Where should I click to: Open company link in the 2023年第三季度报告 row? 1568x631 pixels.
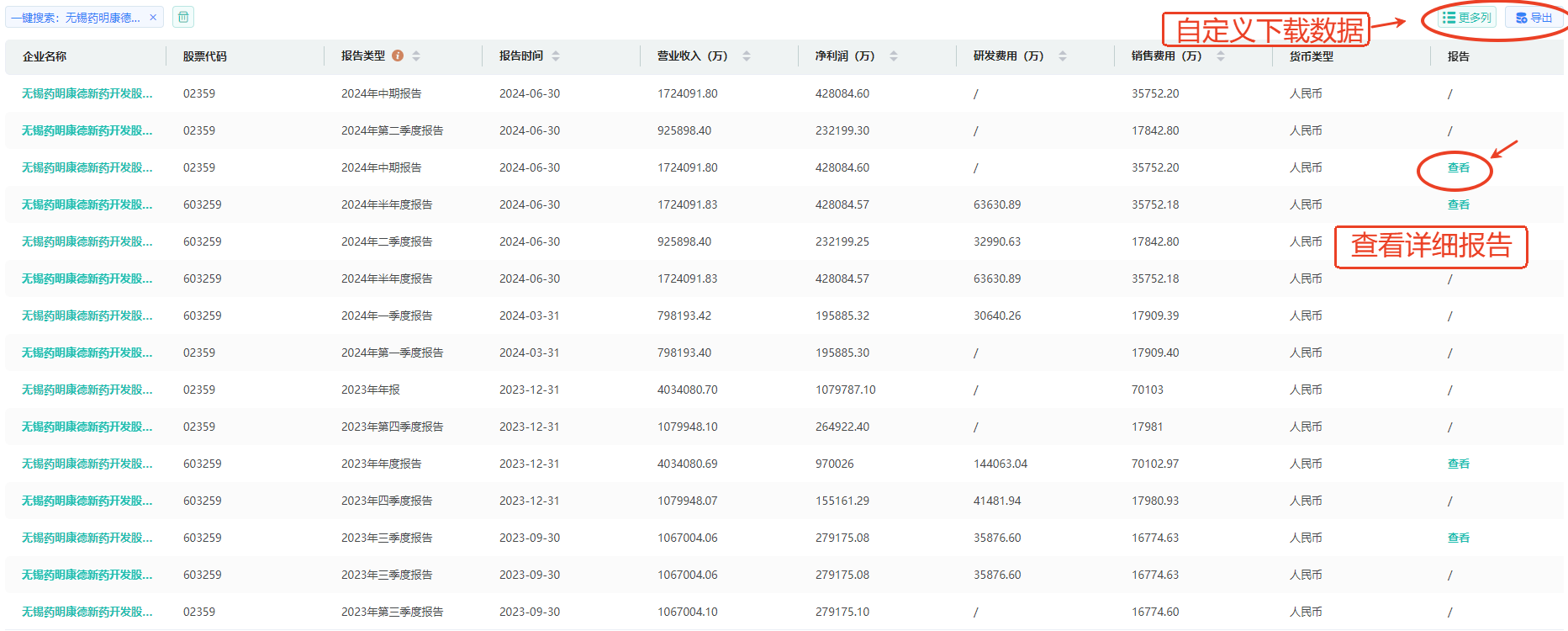point(87,612)
